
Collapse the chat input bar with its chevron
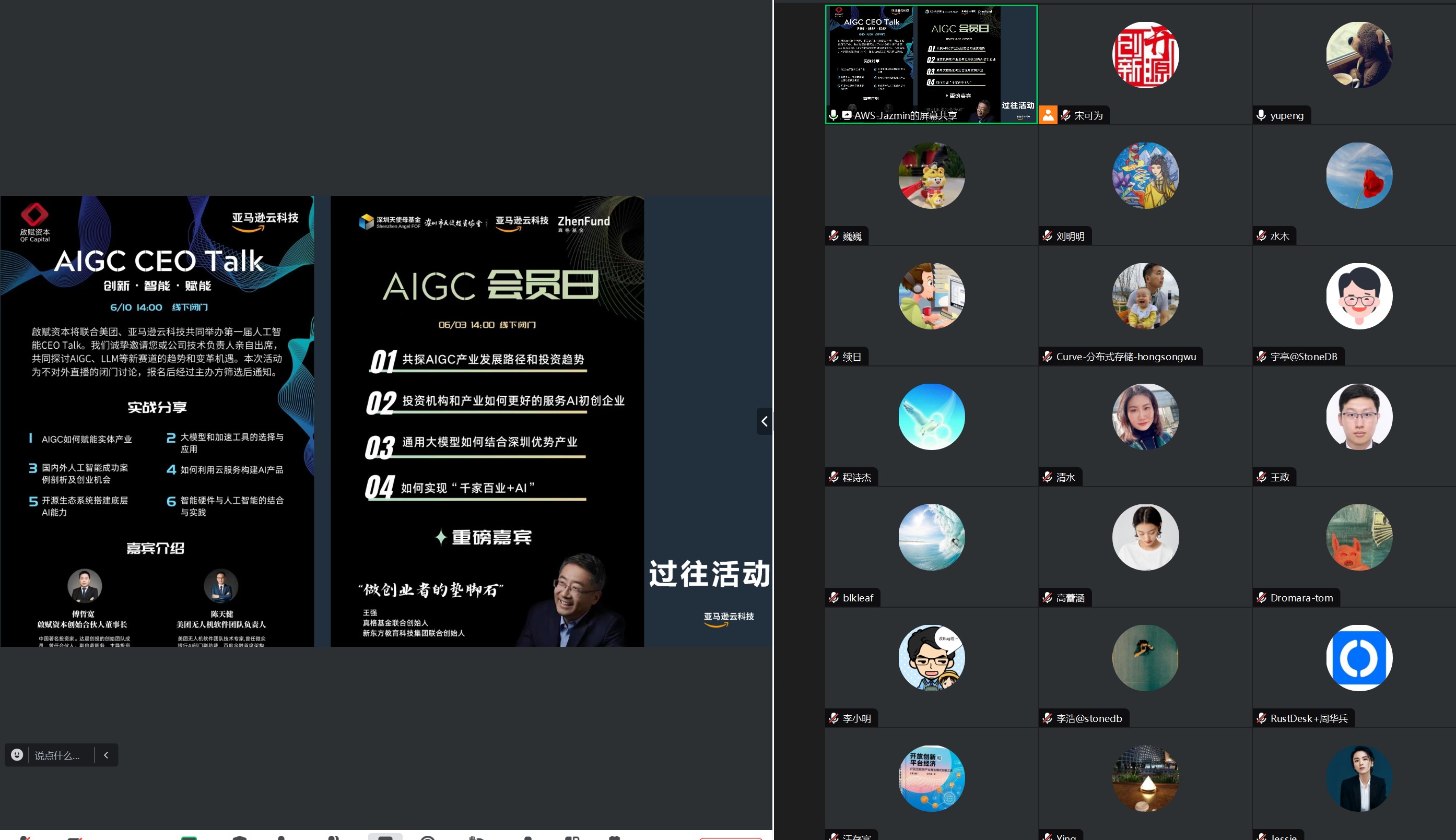(106, 754)
